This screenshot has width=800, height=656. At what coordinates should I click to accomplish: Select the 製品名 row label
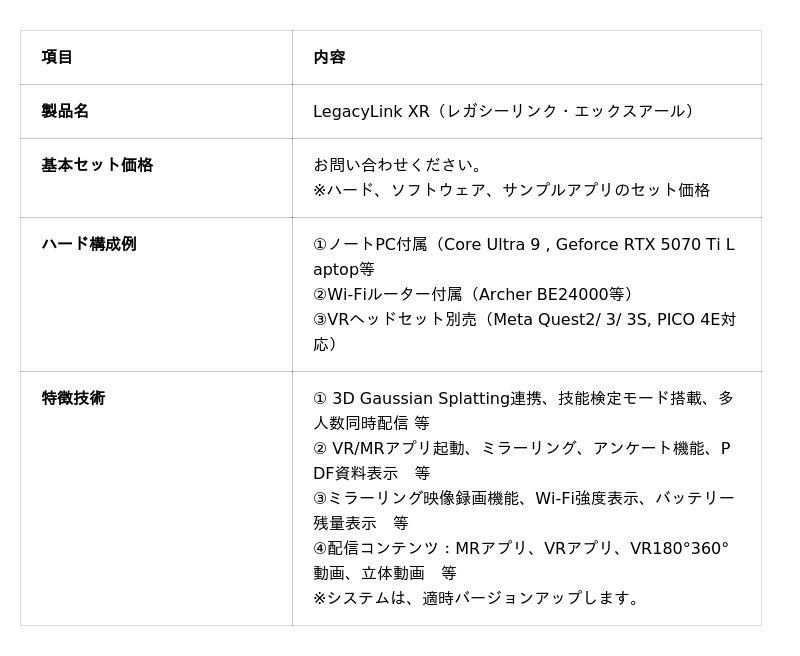tap(65, 111)
